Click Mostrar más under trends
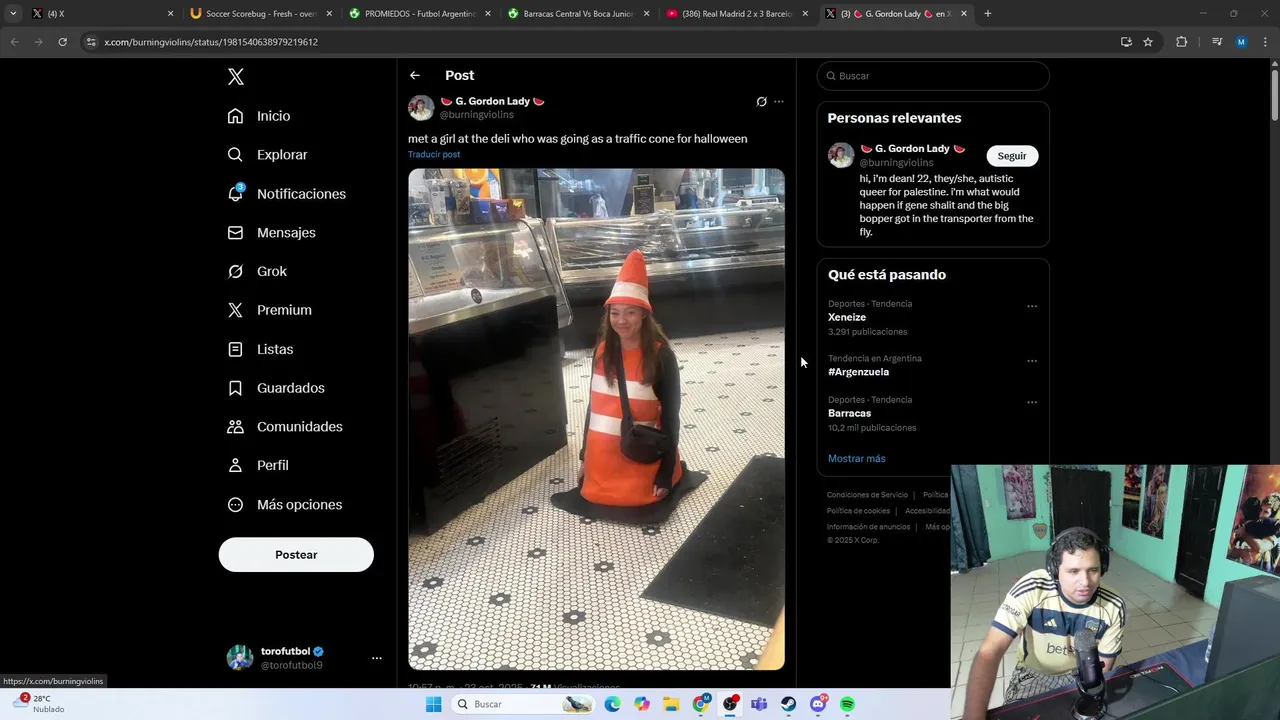The image size is (1280, 720). 856,459
